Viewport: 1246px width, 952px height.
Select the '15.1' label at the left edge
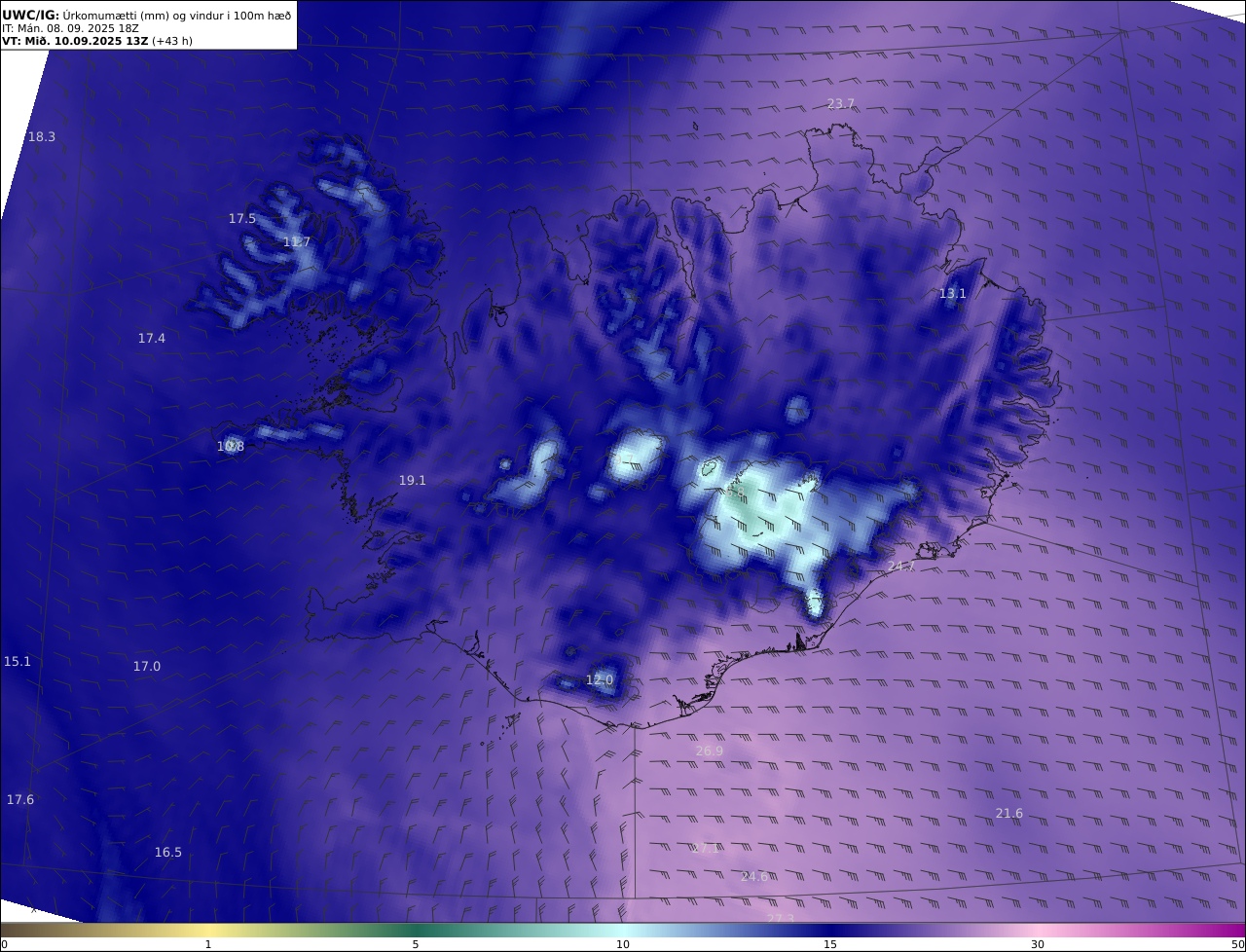click(18, 662)
